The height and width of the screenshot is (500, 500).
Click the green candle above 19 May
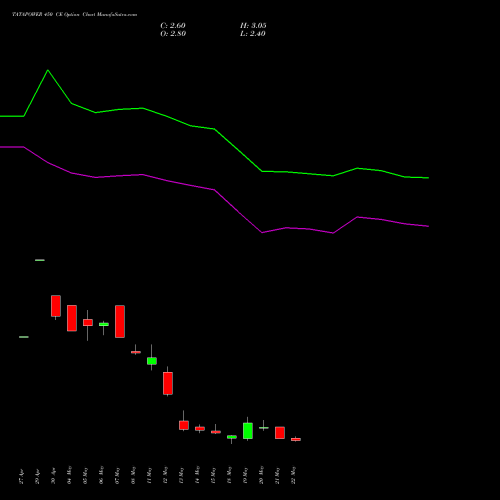(x=248, y=431)
